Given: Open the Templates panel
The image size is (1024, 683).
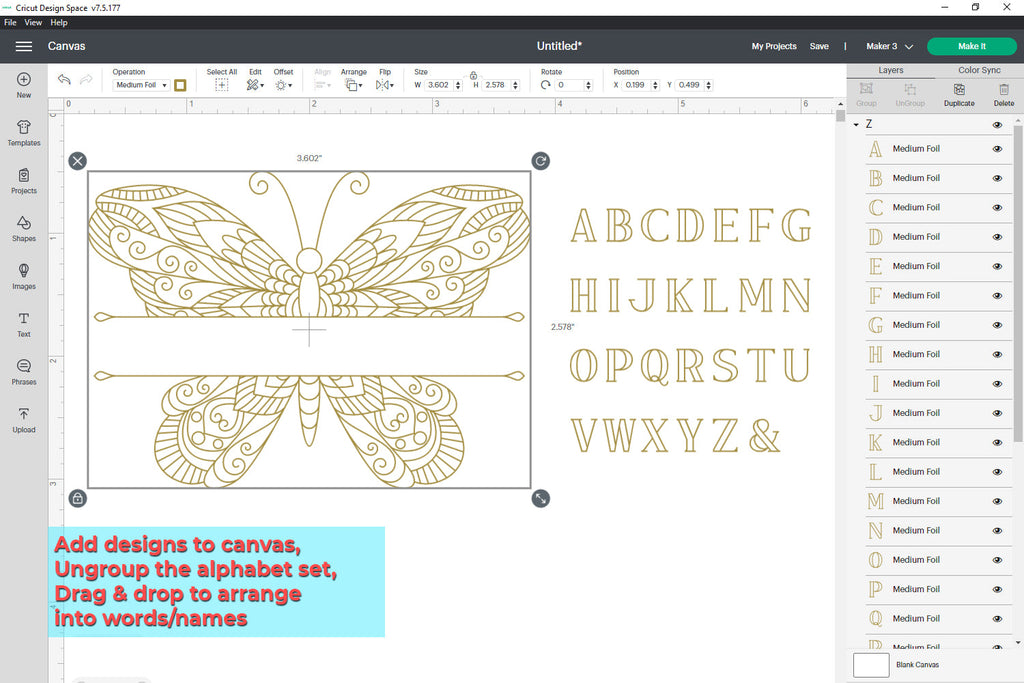Looking at the screenshot, I should pyautogui.click(x=24, y=133).
